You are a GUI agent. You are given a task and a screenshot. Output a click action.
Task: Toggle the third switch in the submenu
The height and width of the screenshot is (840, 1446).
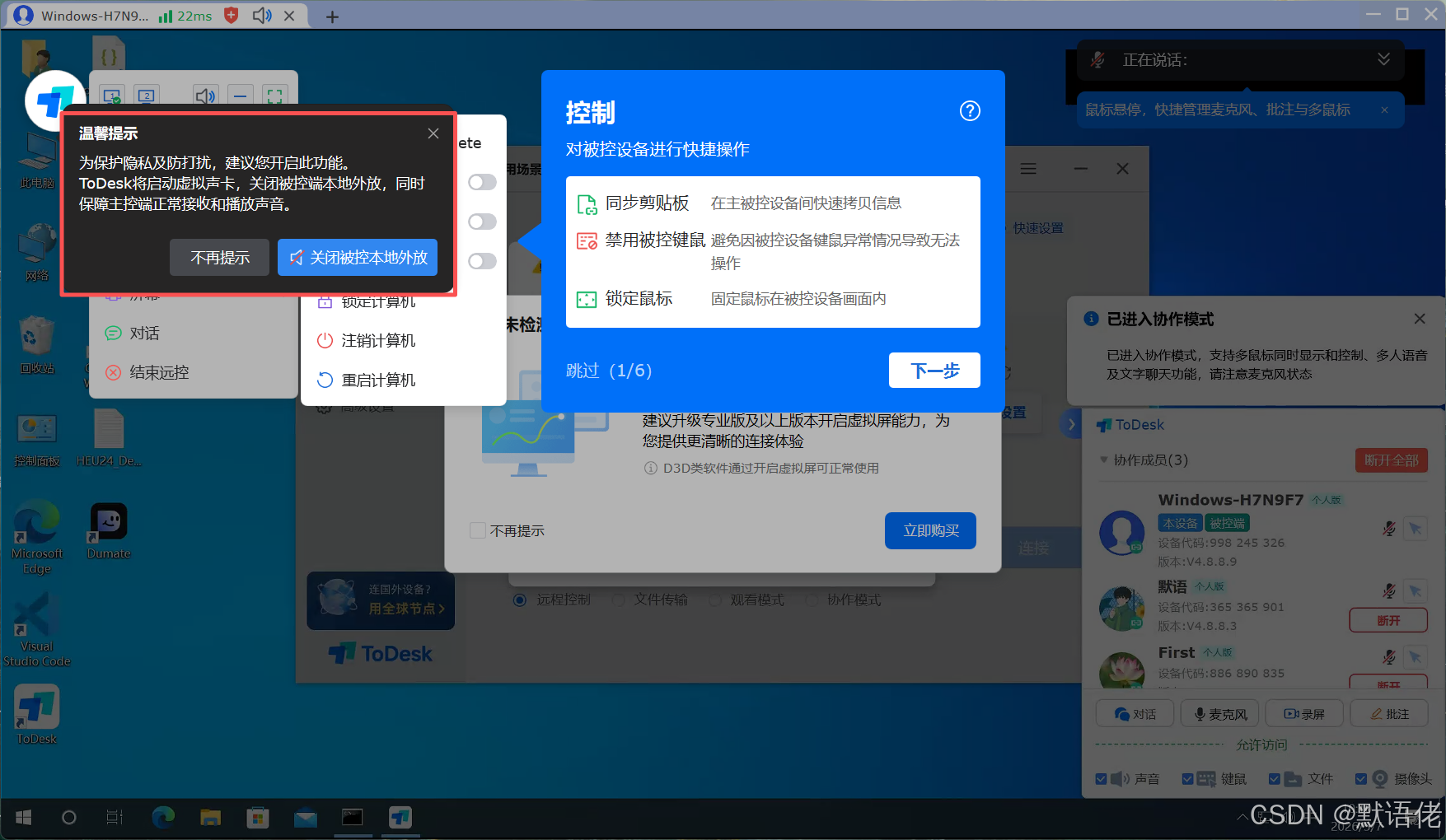tap(483, 261)
